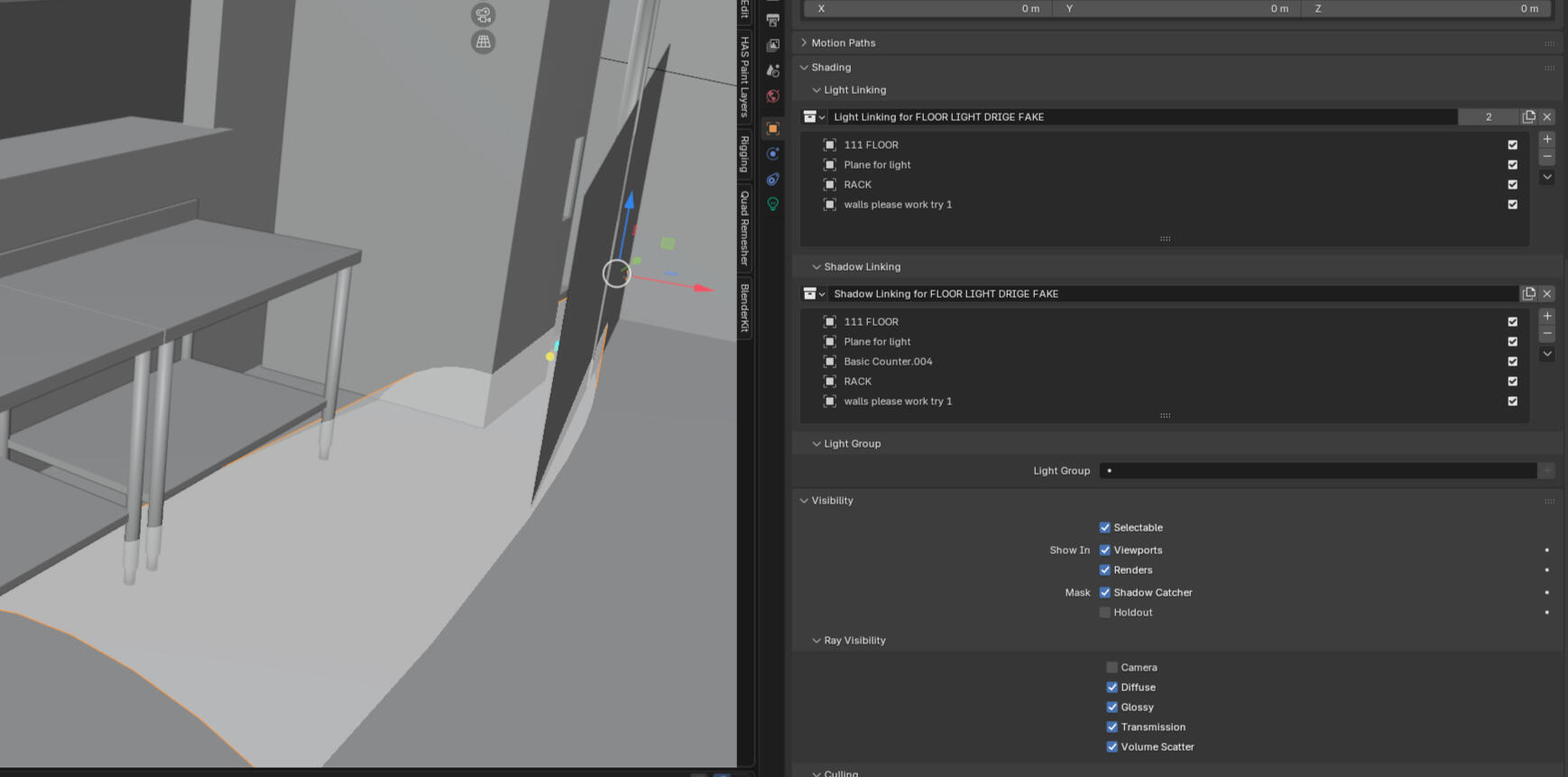Screen dimensions: 1568x777
Task: Disable the Shadow Catcher mask
Action: (1104, 592)
